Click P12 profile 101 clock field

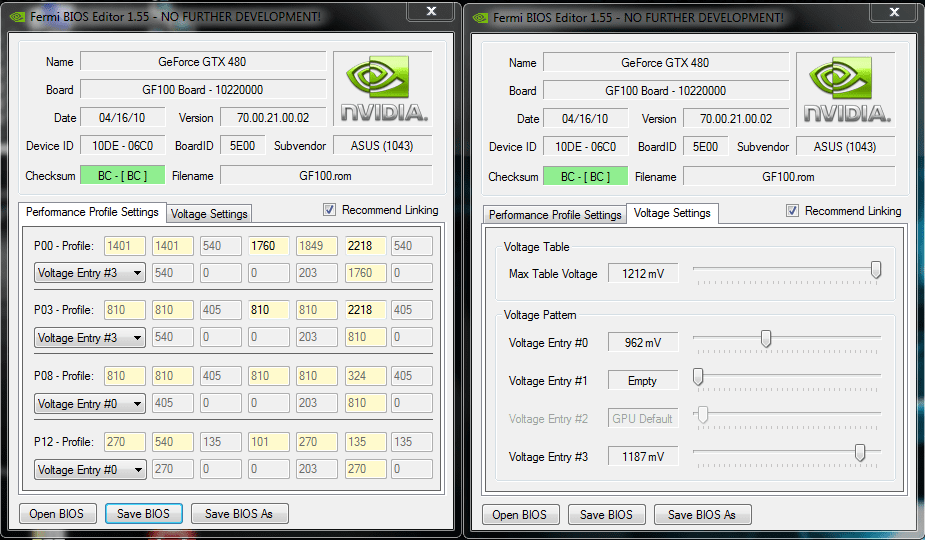click(268, 442)
